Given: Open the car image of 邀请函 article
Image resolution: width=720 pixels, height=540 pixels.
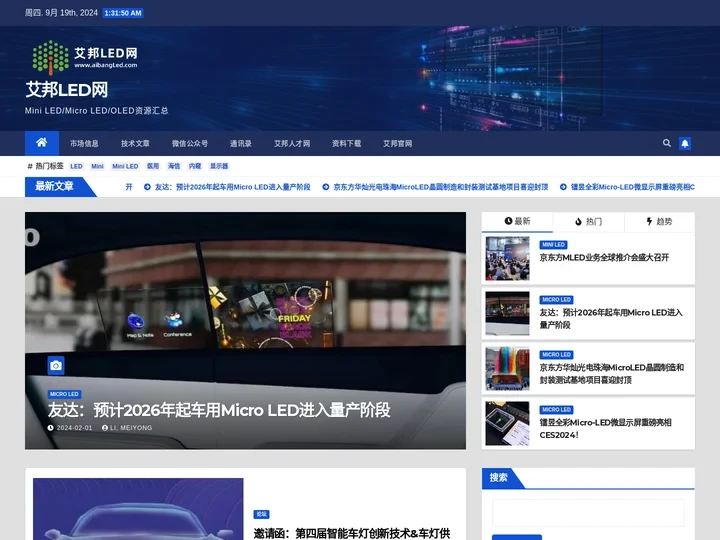Looking at the screenshot, I should pos(138,509).
